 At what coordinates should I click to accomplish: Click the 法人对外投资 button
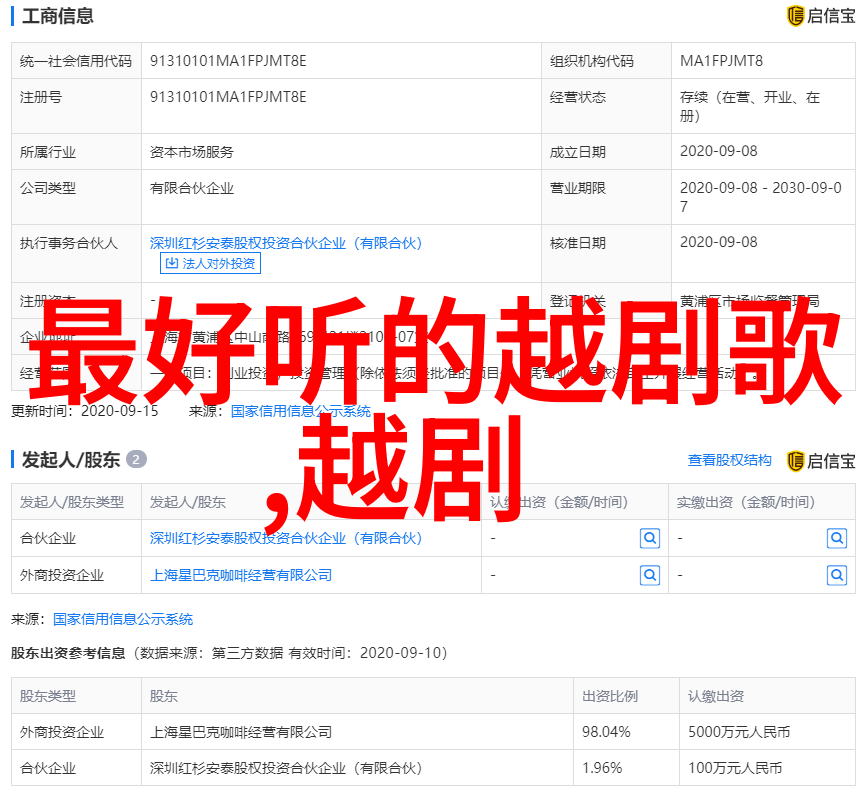pos(210,263)
